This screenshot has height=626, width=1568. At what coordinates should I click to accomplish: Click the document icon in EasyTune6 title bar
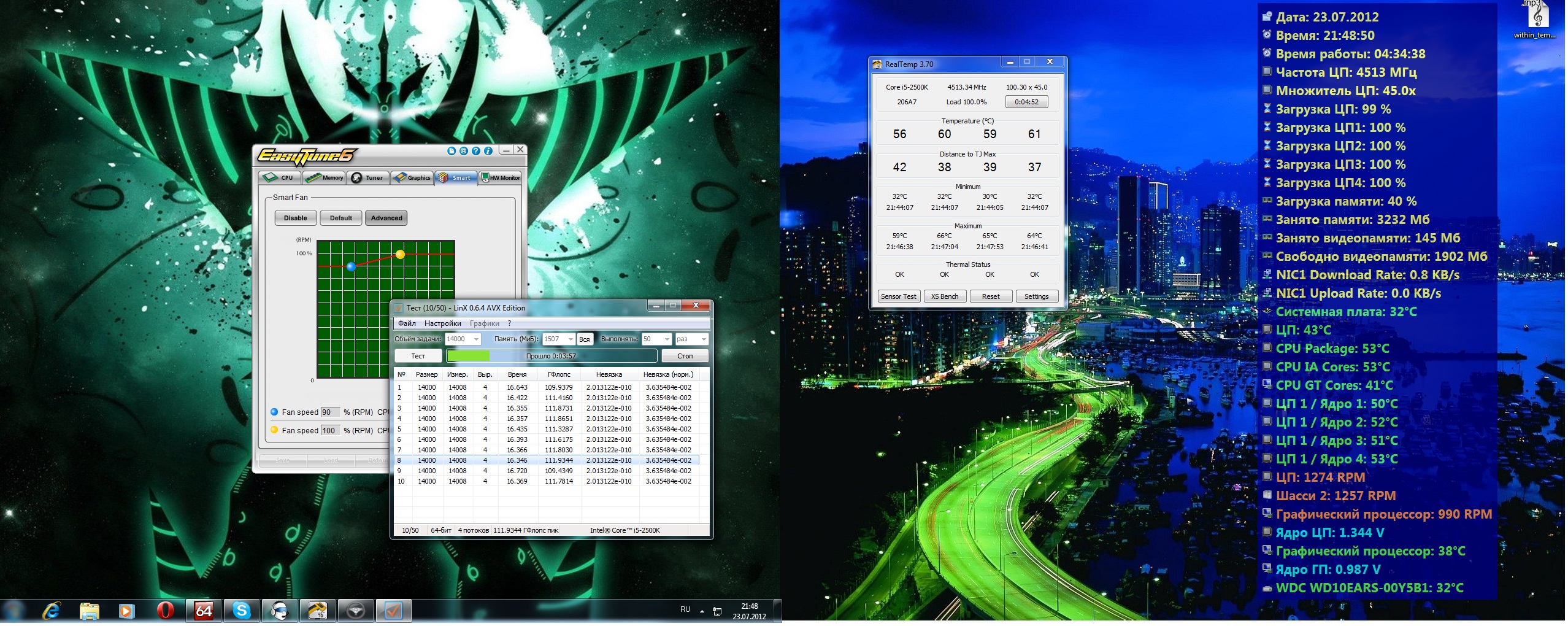[452, 151]
